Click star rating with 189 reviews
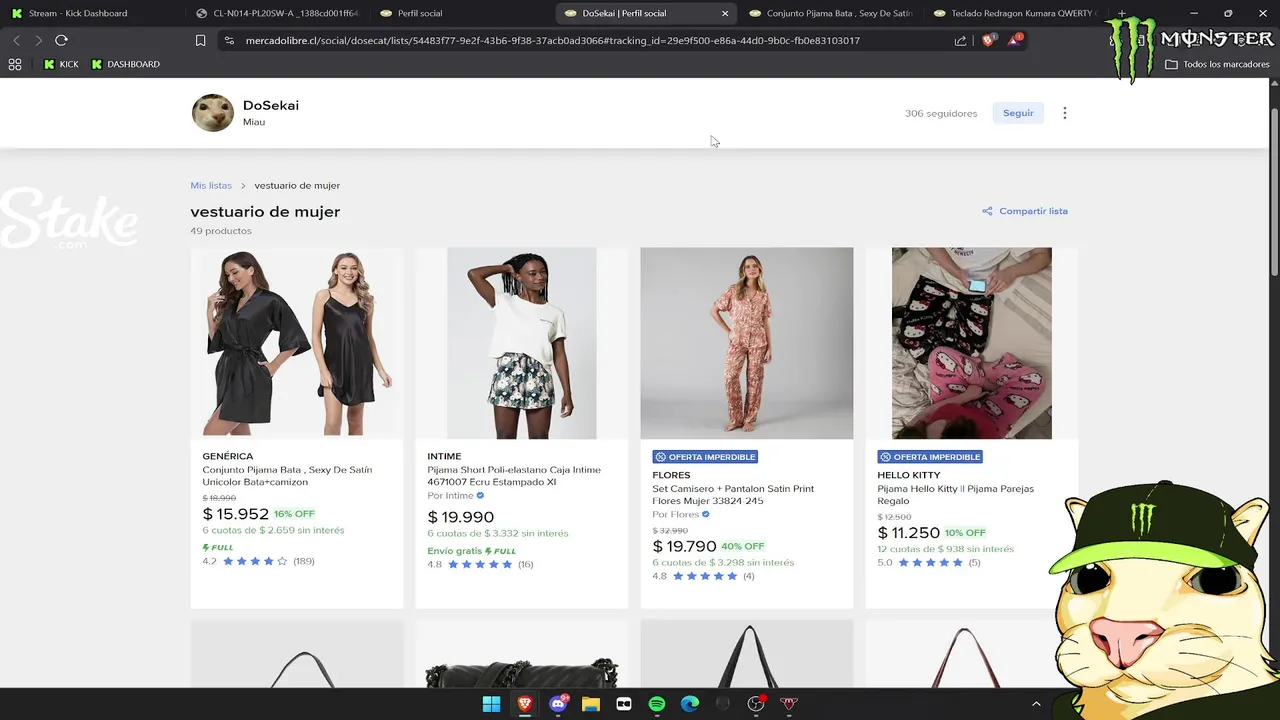 click(259, 561)
